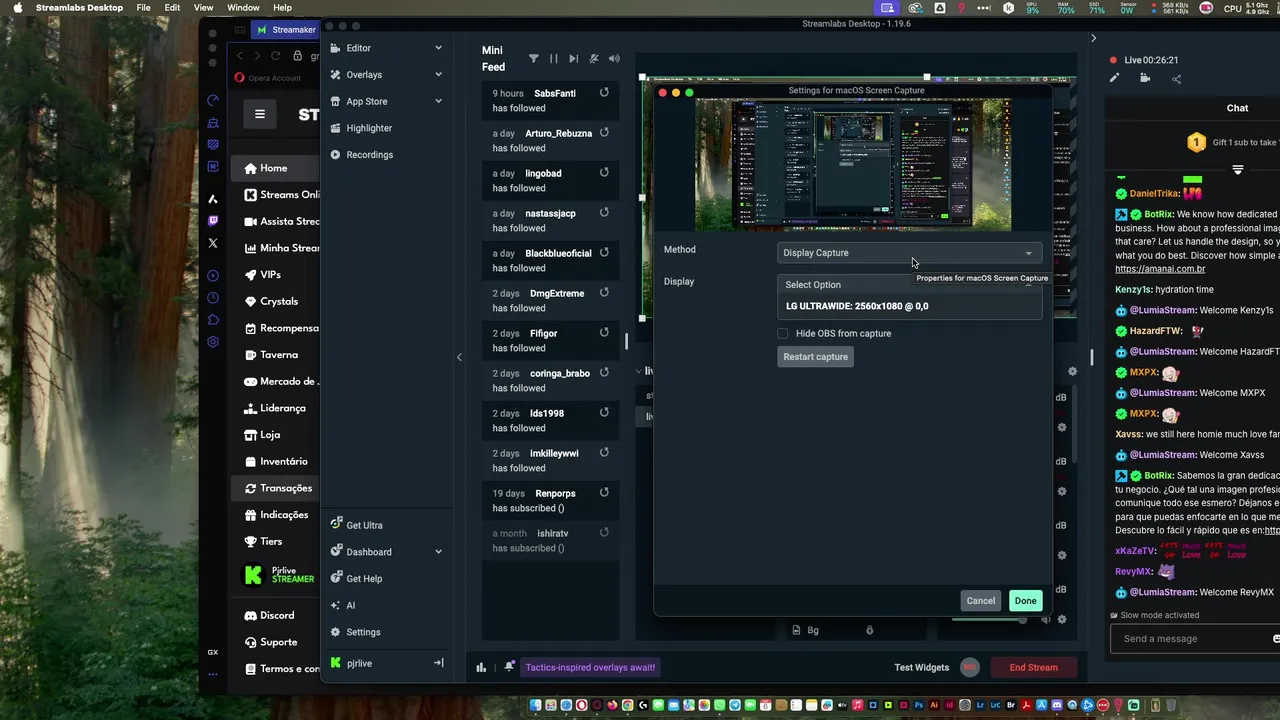Open the Method dropdown showing Display Capture
The height and width of the screenshot is (720, 1280).
pyautogui.click(x=909, y=253)
